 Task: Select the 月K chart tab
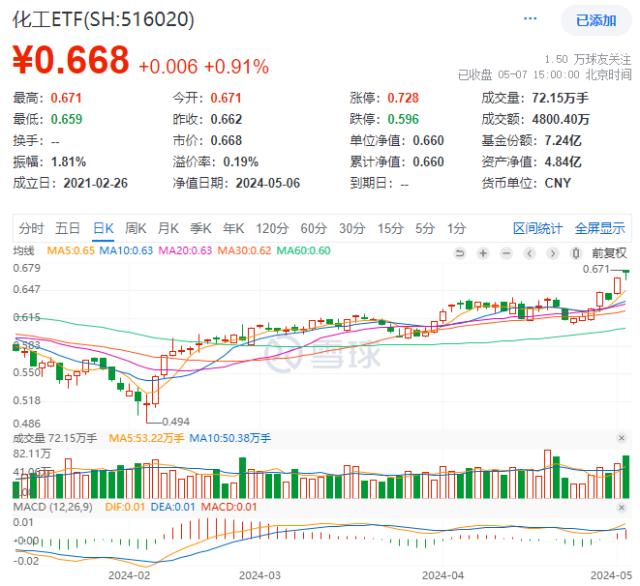[168, 229]
